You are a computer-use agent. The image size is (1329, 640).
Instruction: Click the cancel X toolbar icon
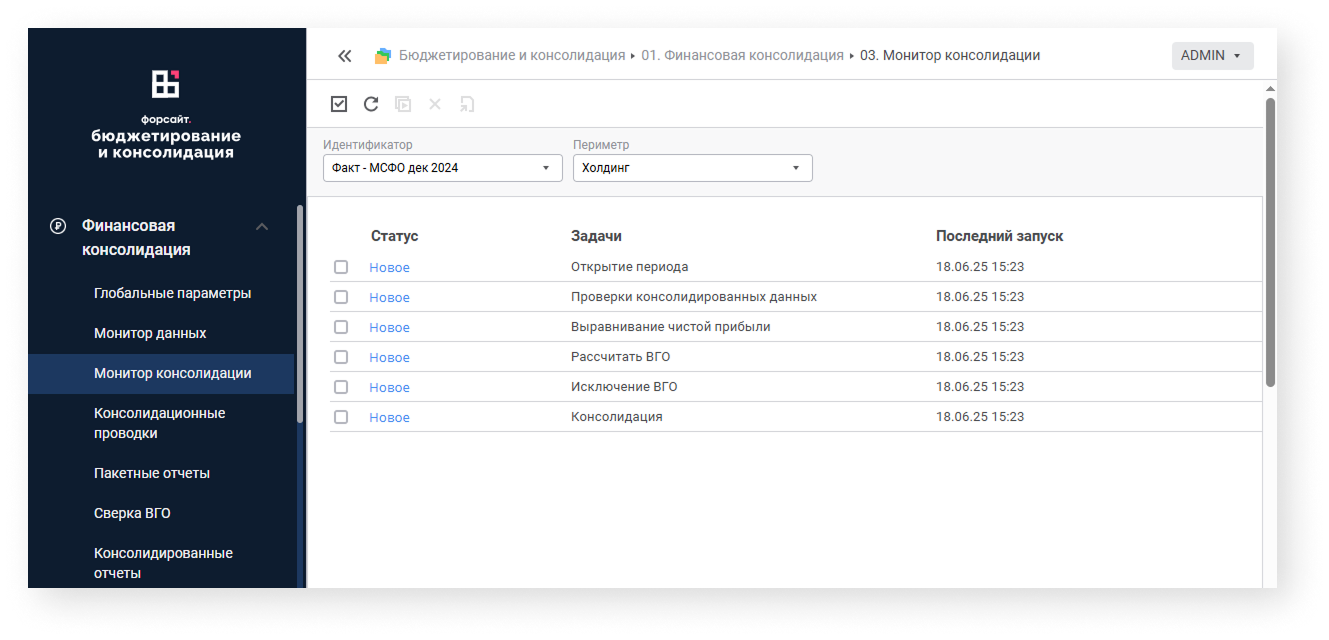click(435, 104)
